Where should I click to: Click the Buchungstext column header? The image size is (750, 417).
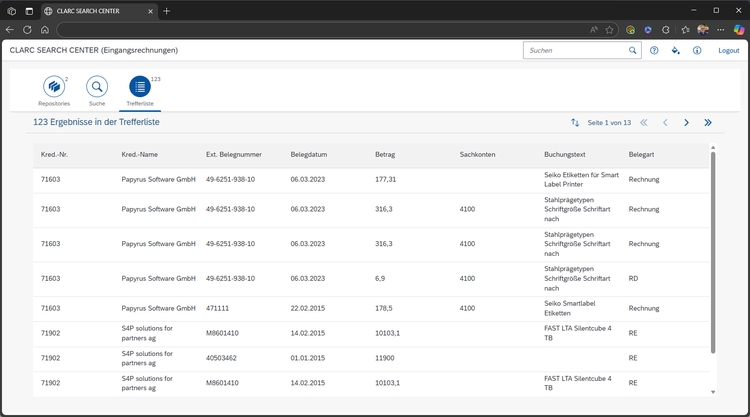click(564, 154)
